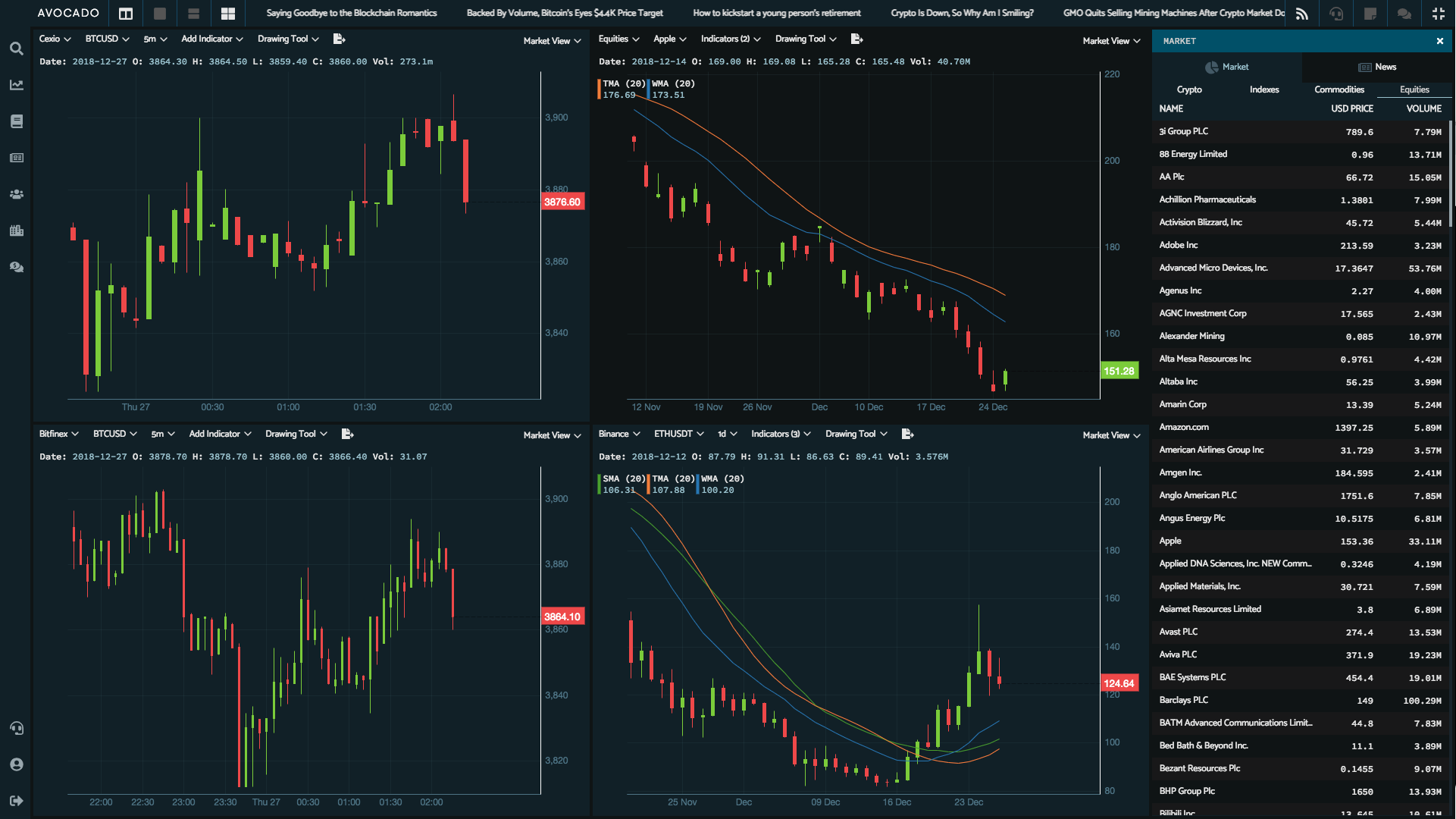Switch to the four-pane grid layout
Viewport: 1456px width, 819px height.
[227, 14]
